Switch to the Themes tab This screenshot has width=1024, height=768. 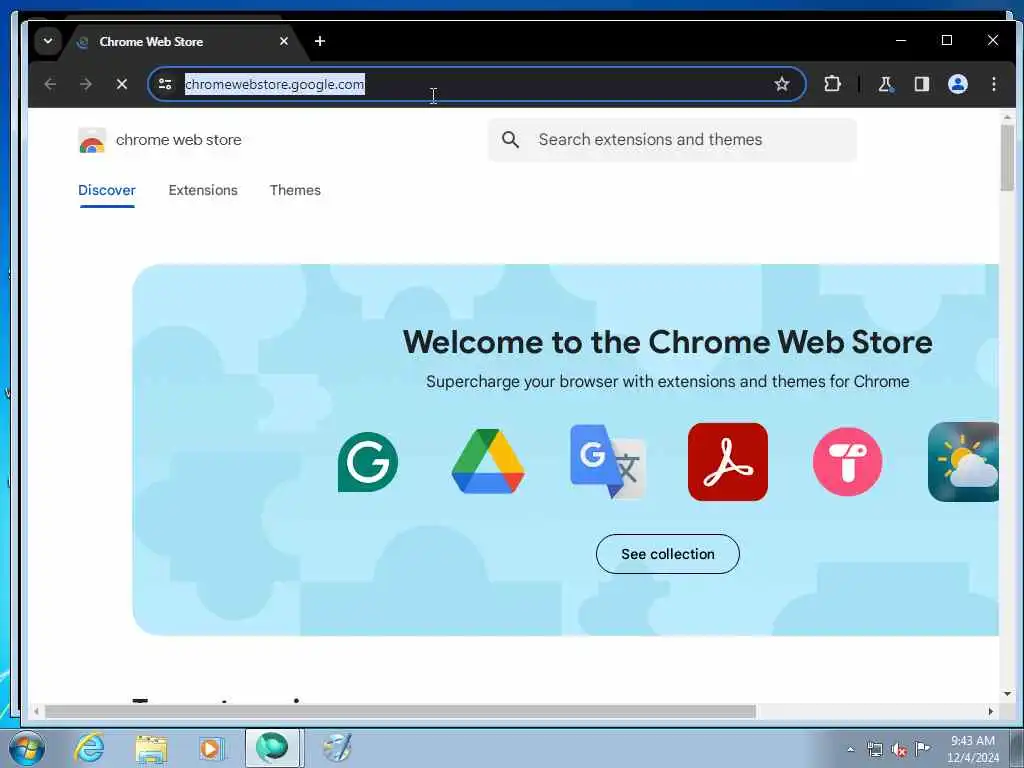pyautogui.click(x=295, y=190)
